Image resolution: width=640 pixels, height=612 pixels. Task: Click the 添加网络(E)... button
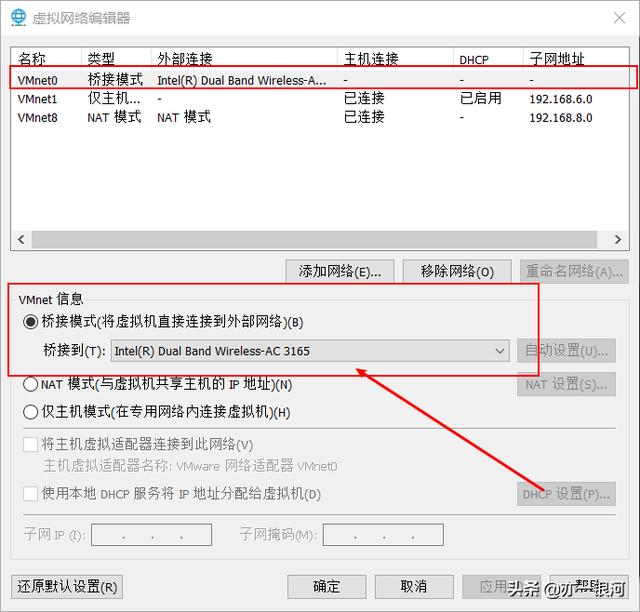click(340, 271)
